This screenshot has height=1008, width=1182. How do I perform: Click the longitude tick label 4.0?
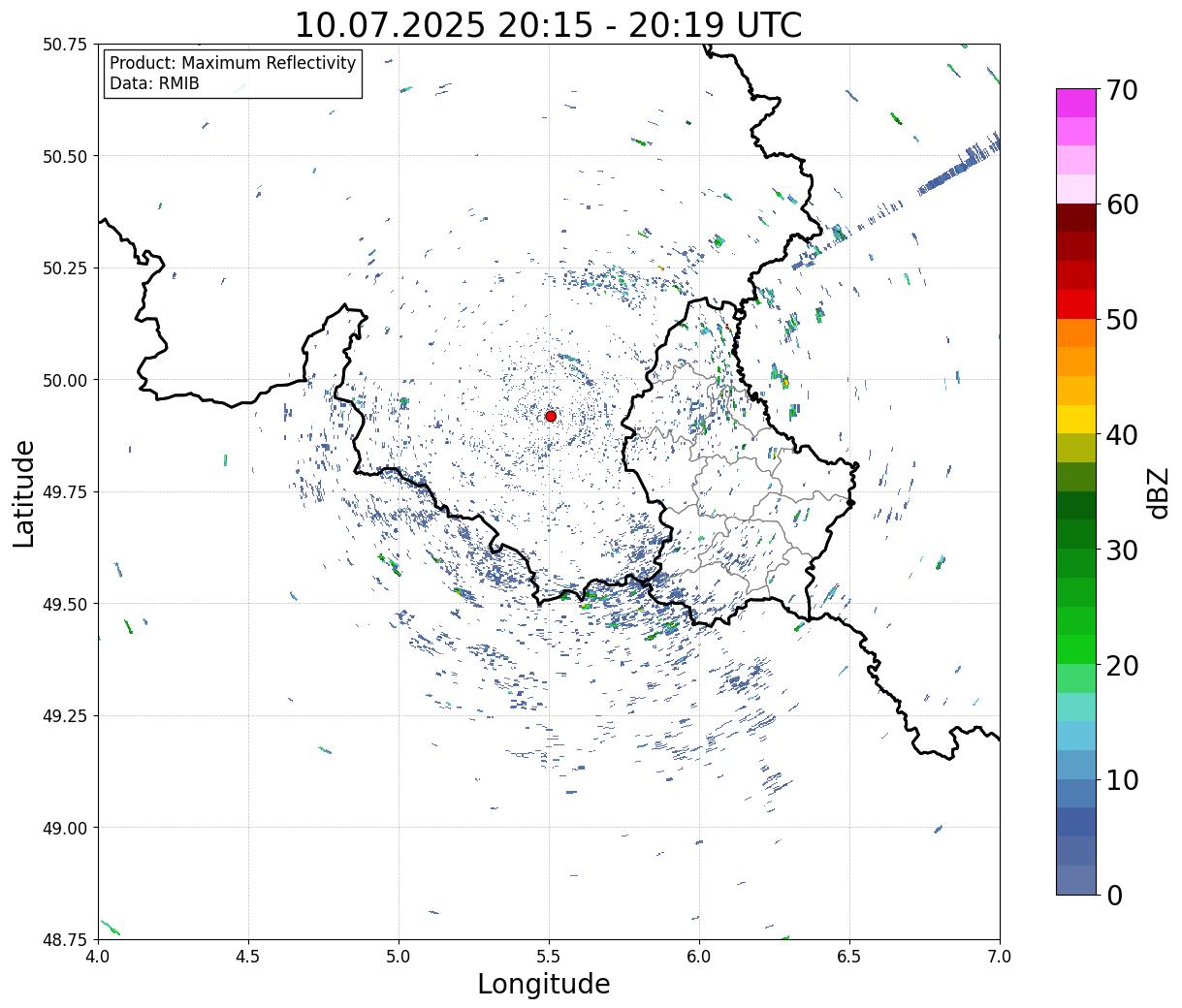click(98, 956)
